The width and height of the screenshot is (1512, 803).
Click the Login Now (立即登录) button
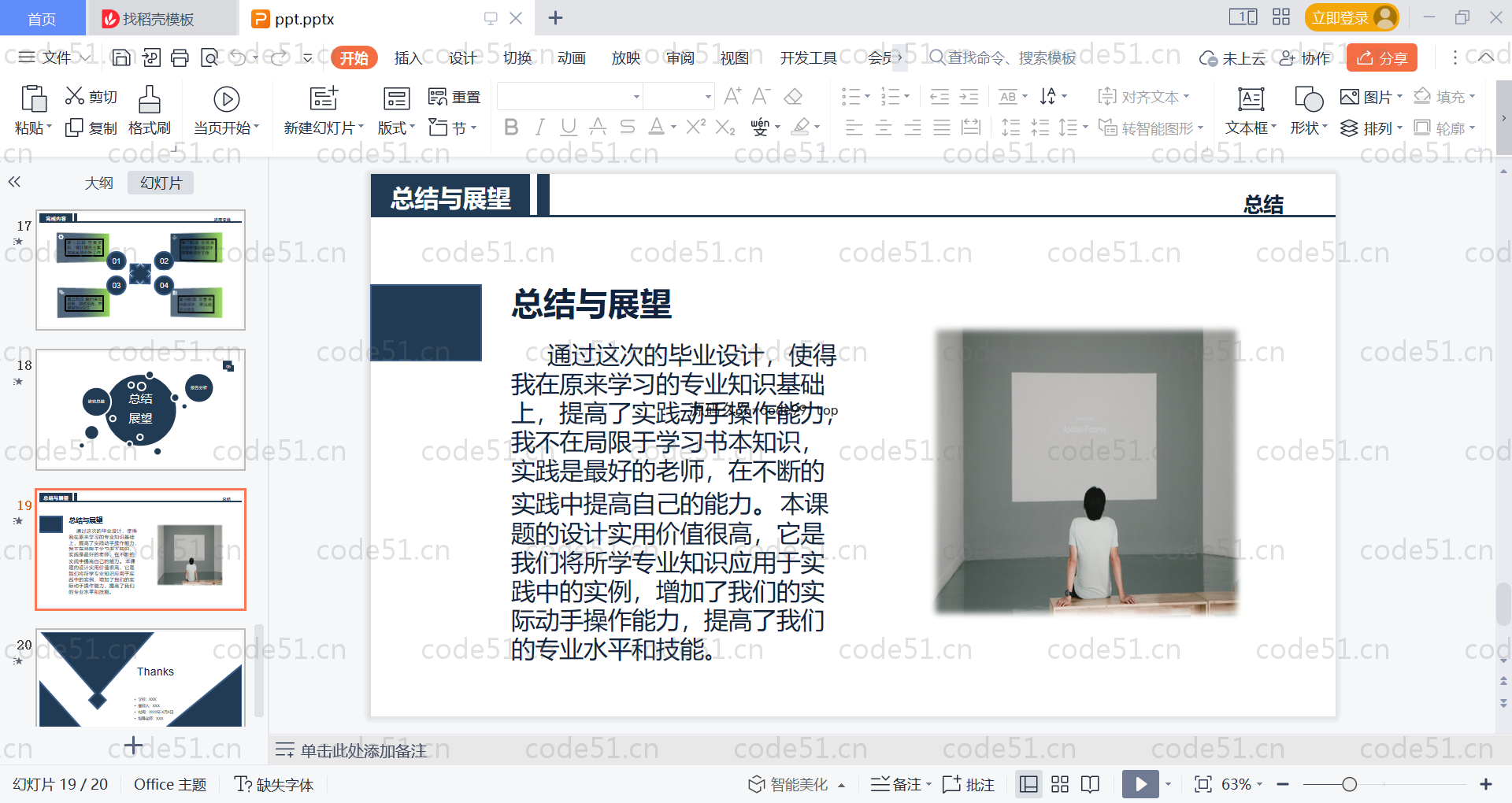pos(1352,17)
